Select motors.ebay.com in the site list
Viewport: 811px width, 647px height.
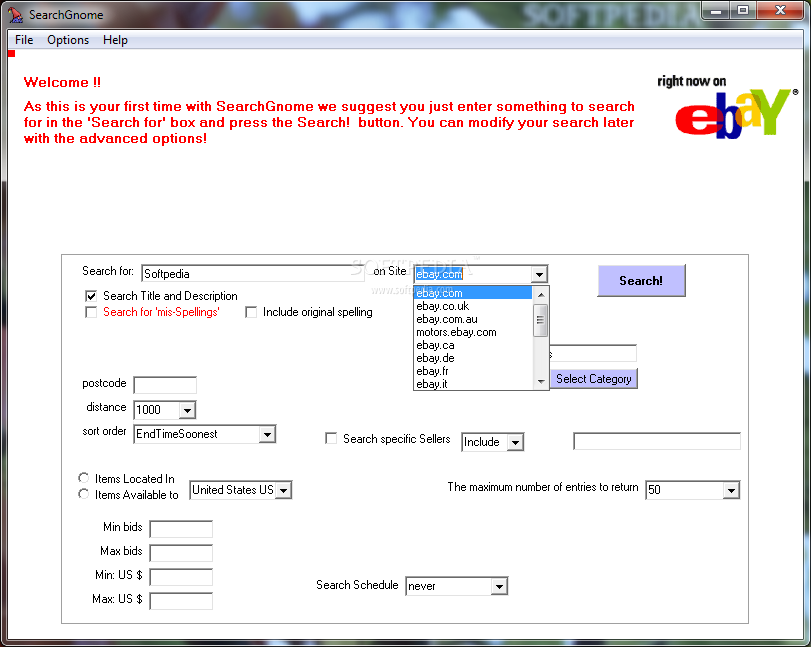click(473, 332)
